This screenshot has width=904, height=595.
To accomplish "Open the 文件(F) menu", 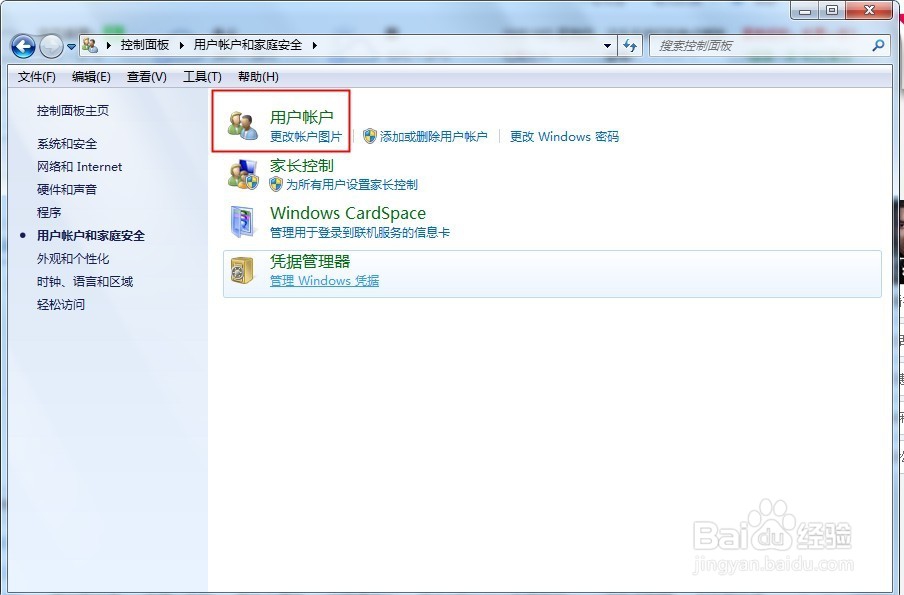I will point(36,77).
